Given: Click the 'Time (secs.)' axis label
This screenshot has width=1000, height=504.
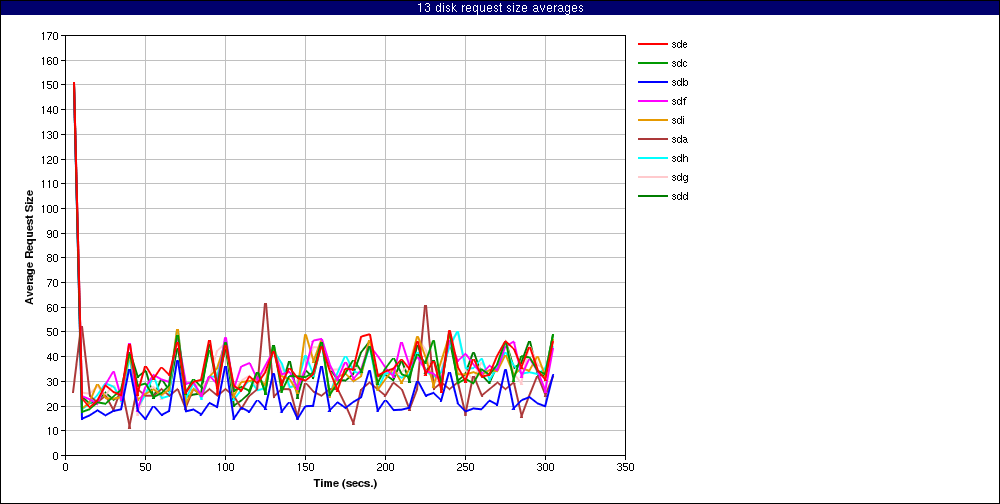Looking at the screenshot, I should [x=346, y=483].
